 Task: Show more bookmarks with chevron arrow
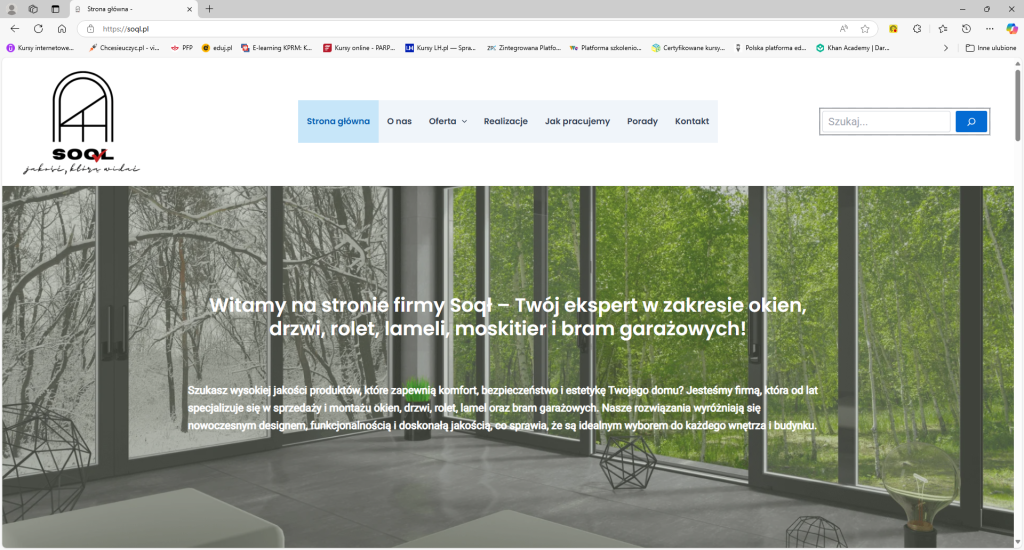tap(946, 47)
